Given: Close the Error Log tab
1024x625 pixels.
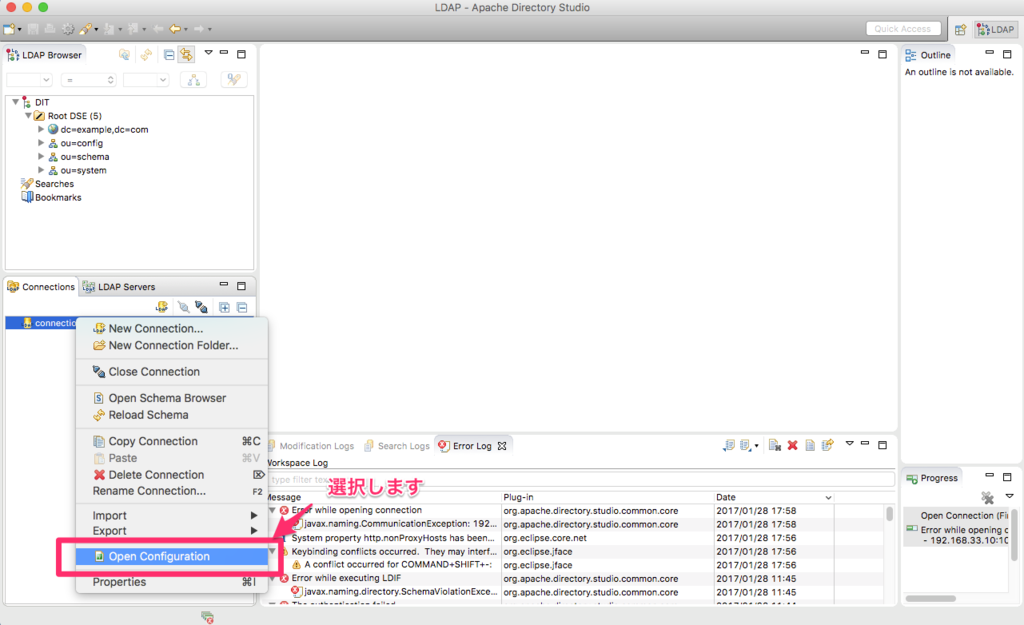Looking at the screenshot, I should pos(502,446).
